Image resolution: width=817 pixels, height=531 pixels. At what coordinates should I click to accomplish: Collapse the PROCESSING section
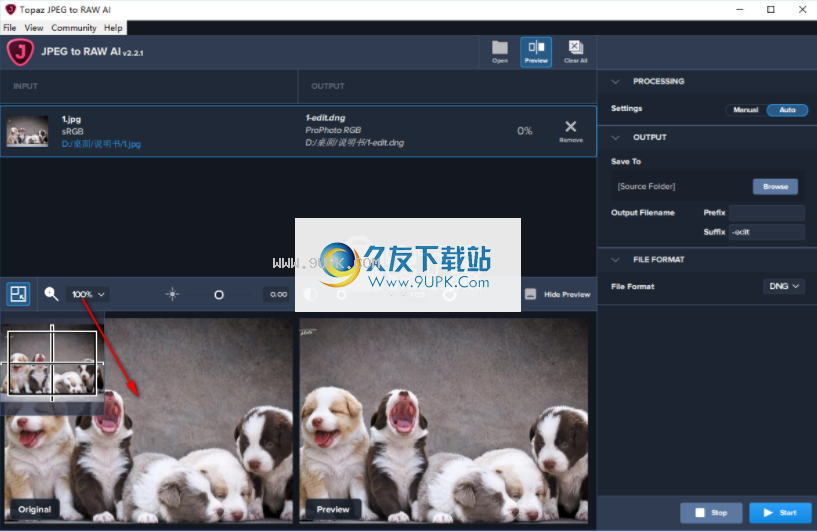615,81
